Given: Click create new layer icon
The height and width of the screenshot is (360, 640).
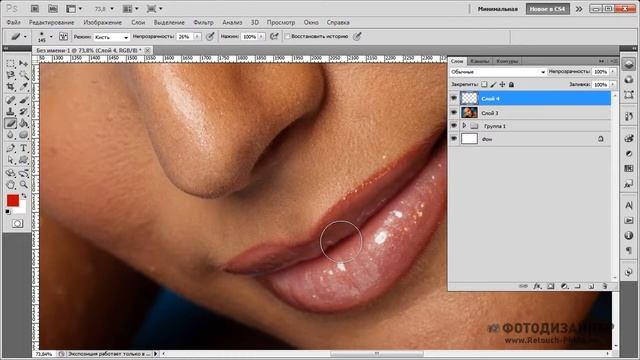Looking at the screenshot, I should click(x=591, y=287).
